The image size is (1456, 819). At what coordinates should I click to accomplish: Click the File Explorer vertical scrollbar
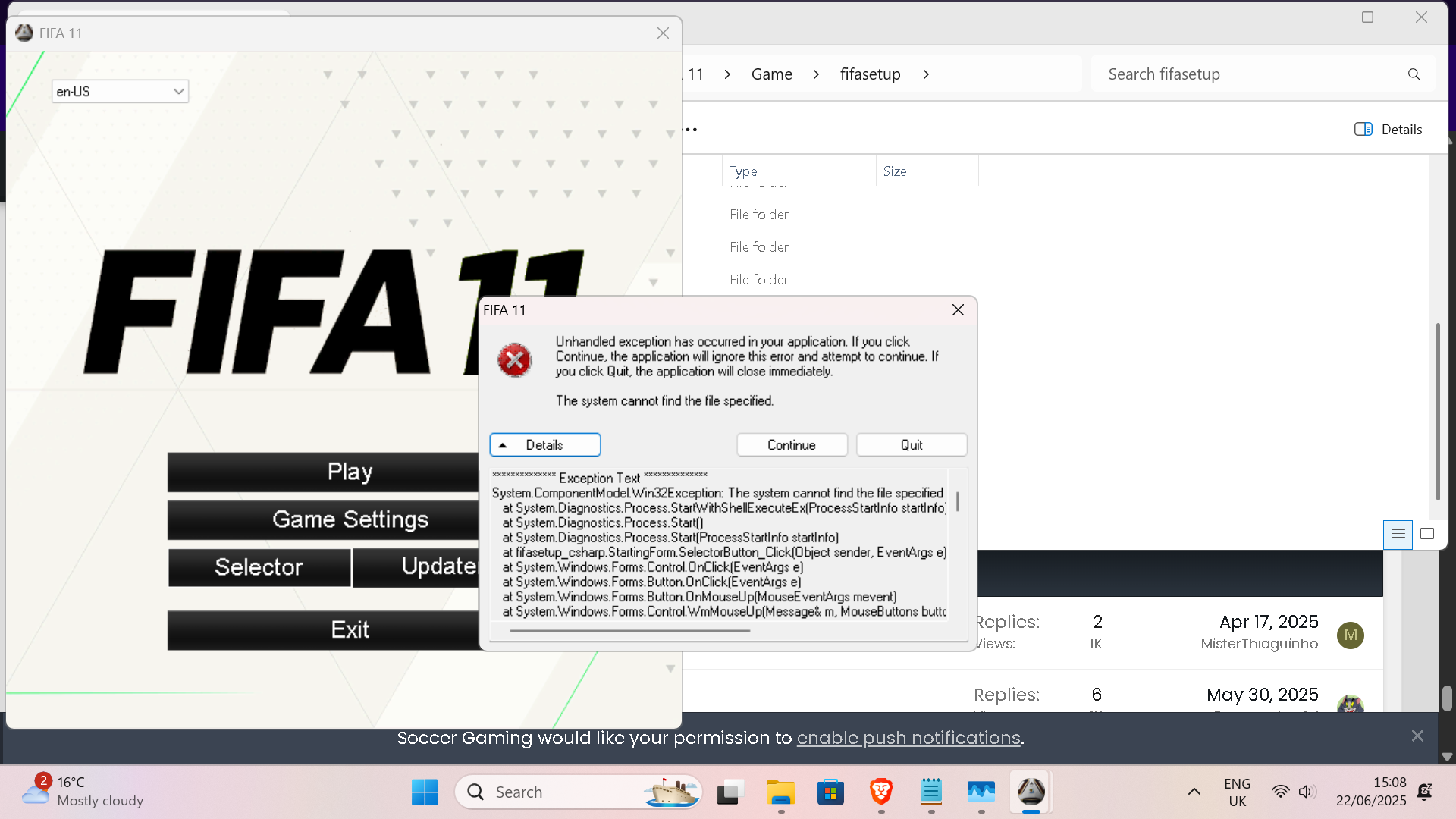click(1438, 411)
